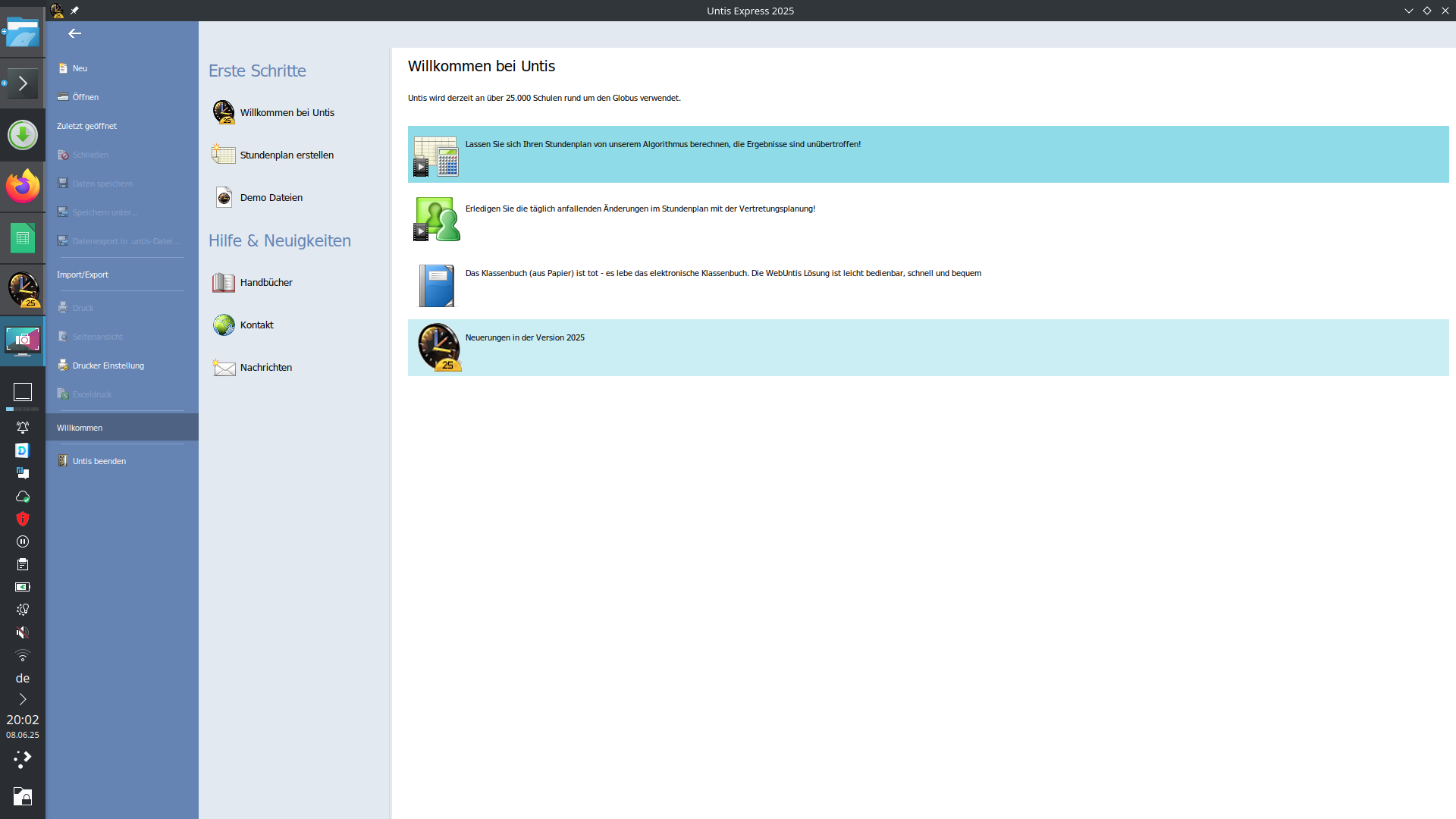The width and height of the screenshot is (1456, 819).
Task: Select the Willkommen menu entry
Action: click(x=122, y=428)
